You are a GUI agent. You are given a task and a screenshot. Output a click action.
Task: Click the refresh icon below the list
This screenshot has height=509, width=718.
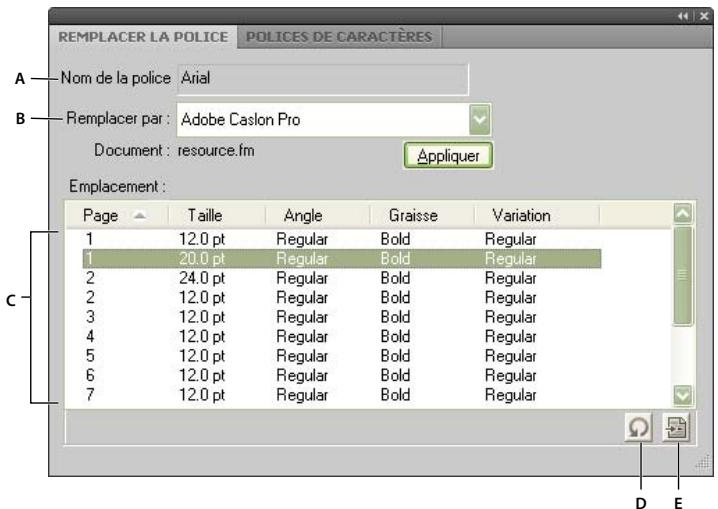click(638, 428)
